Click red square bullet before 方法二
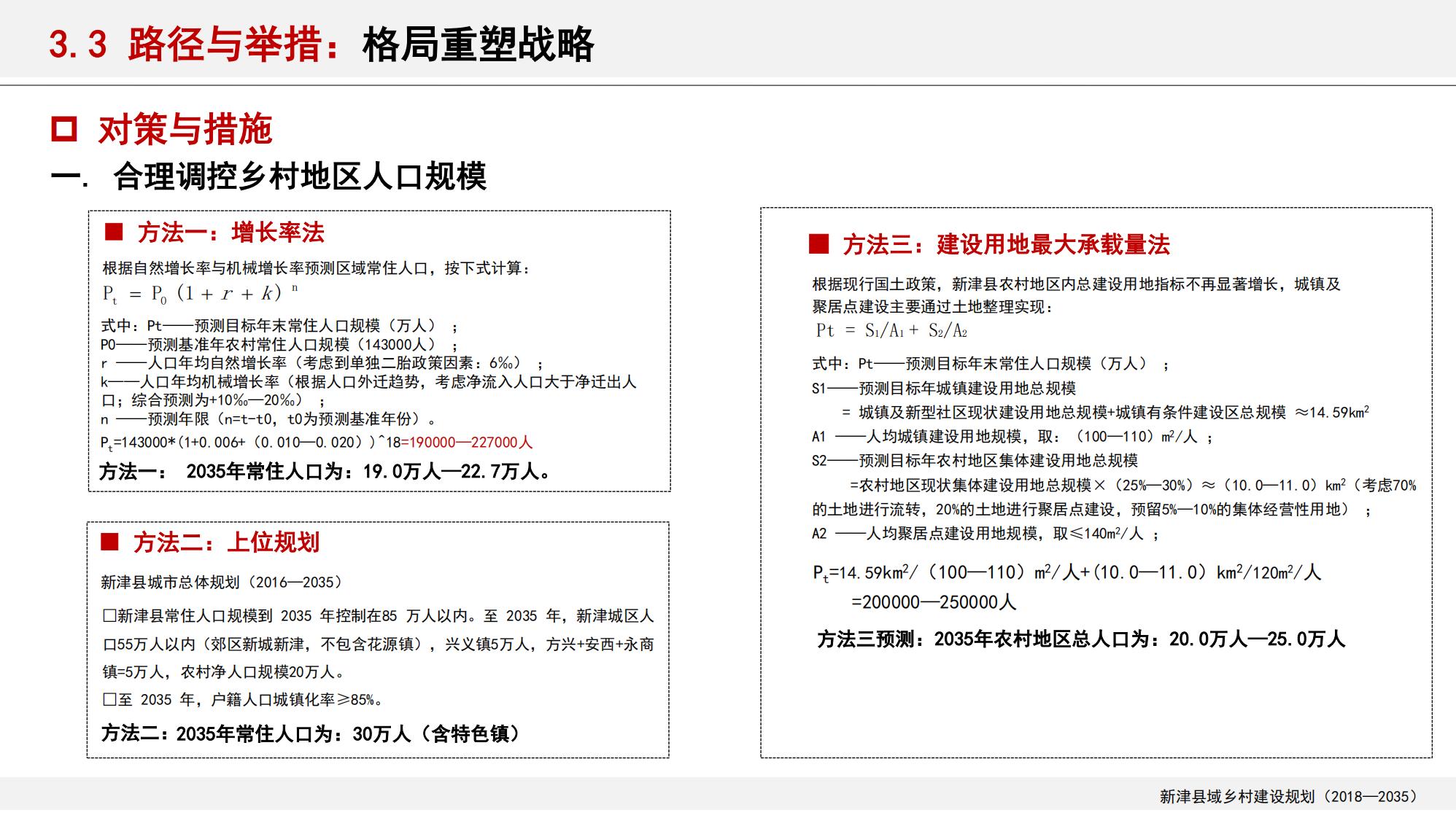The height and width of the screenshot is (818, 1456). click(109, 542)
